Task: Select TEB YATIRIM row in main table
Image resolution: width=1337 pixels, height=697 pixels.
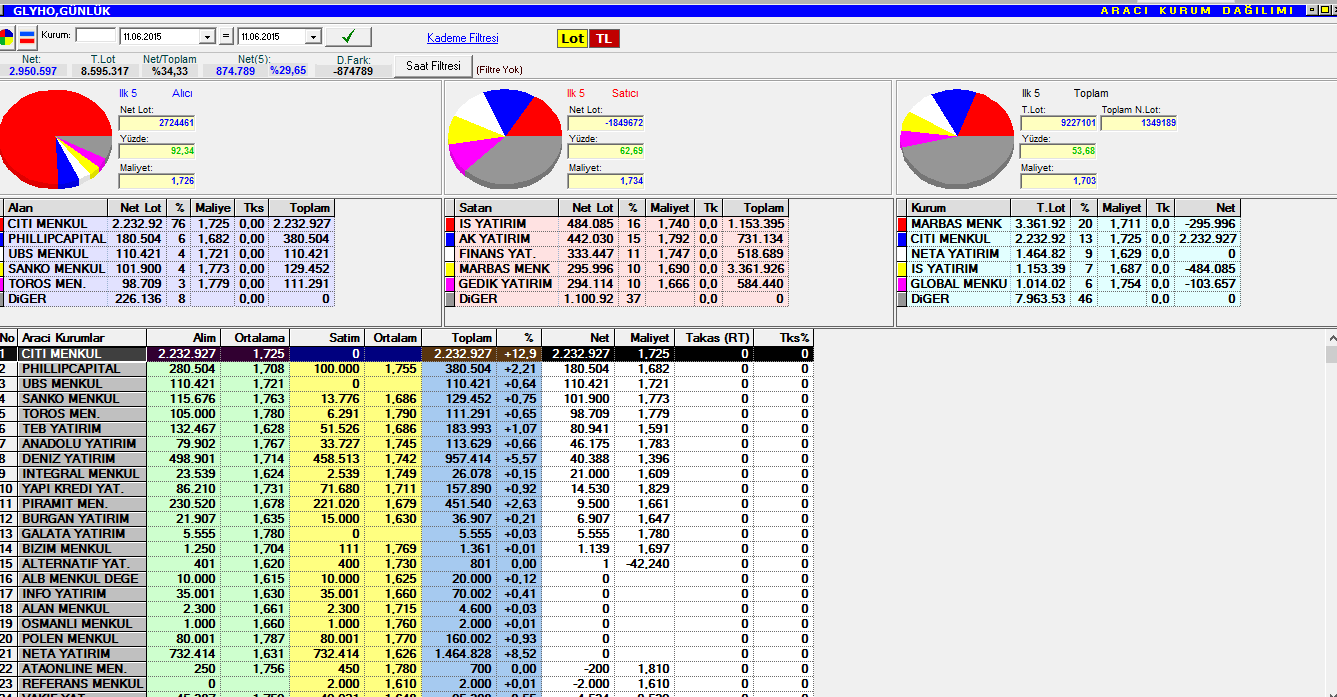Action: pyautogui.click(x=406, y=429)
